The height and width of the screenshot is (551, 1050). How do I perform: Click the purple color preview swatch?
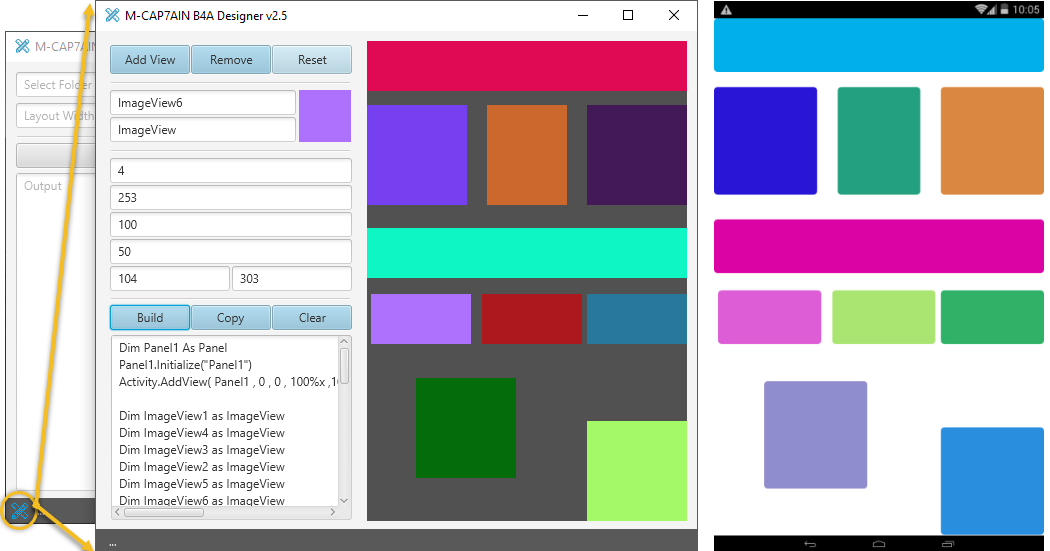(325, 116)
